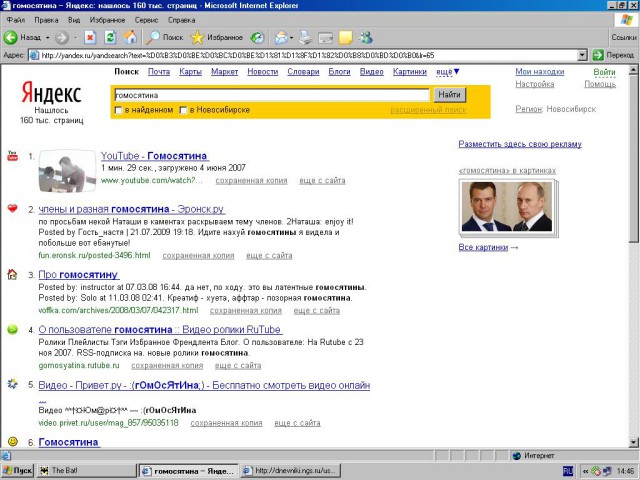Click the Mail envelope toolbar icon
Image resolution: width=640 pixels, height=480 pixels.
281,38
